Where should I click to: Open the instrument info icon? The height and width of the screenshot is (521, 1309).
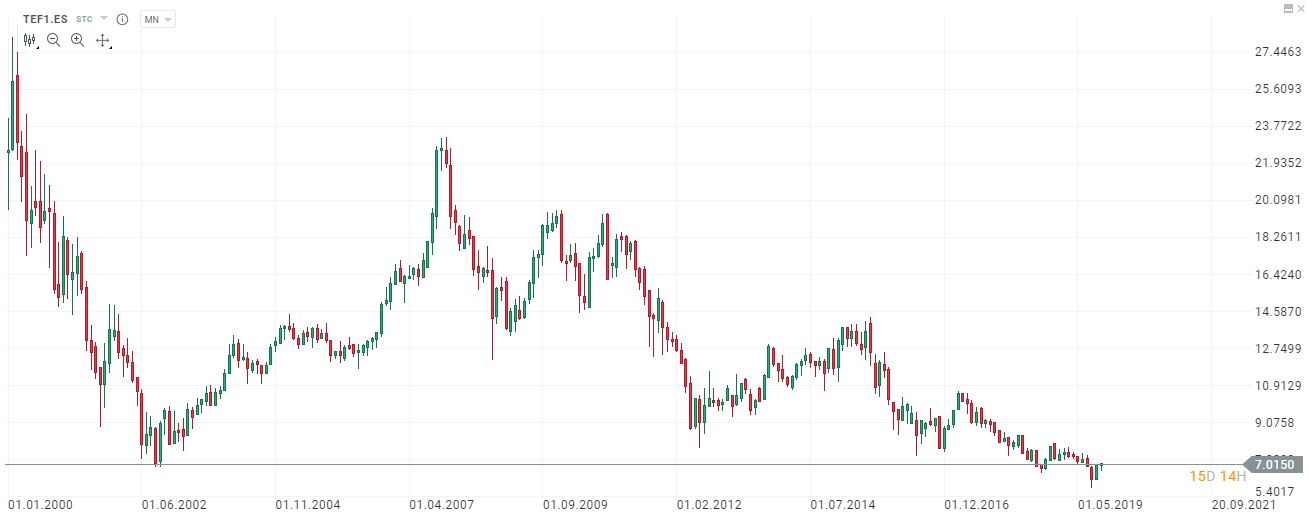click(122, 19)
